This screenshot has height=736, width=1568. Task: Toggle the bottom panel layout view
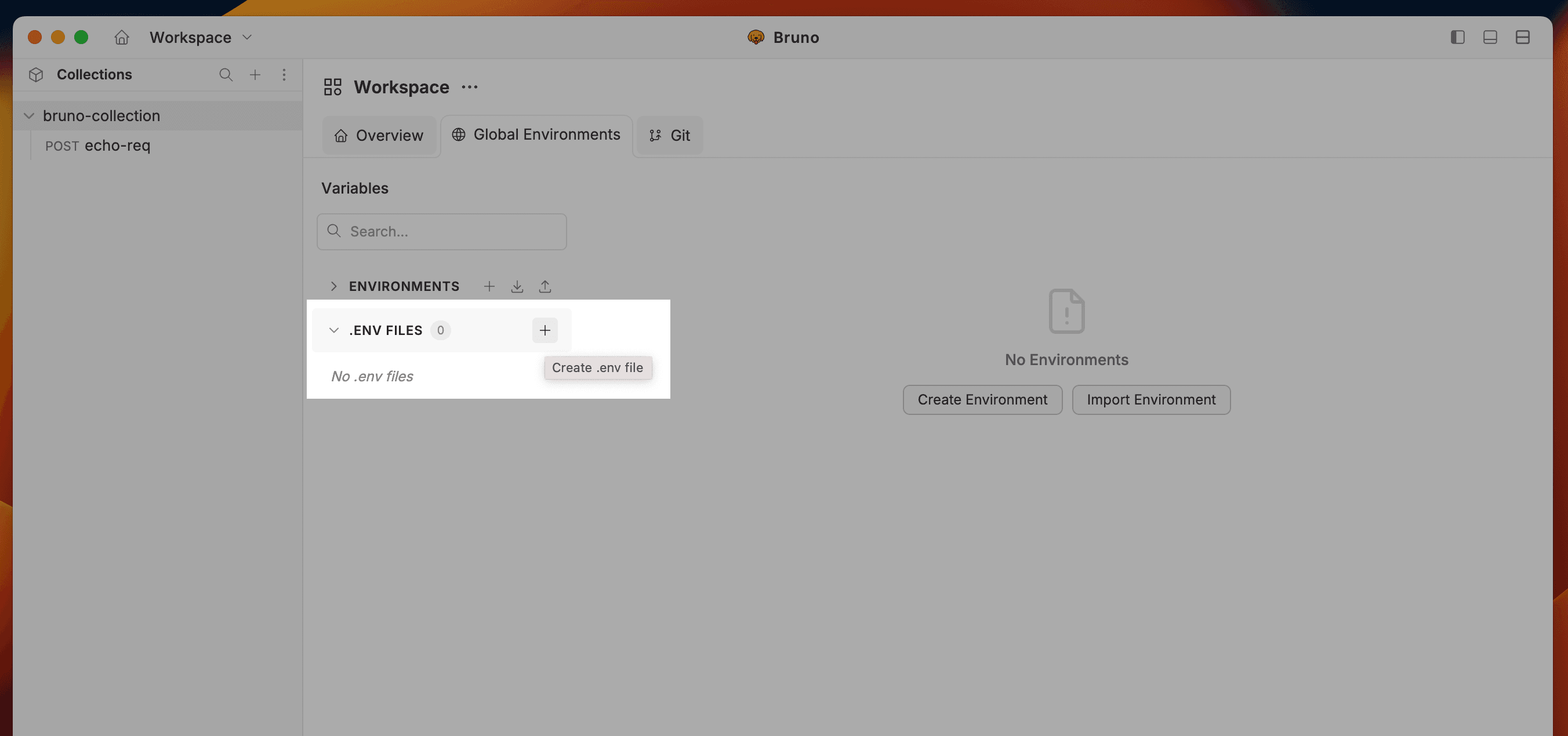coord(1490,37)
